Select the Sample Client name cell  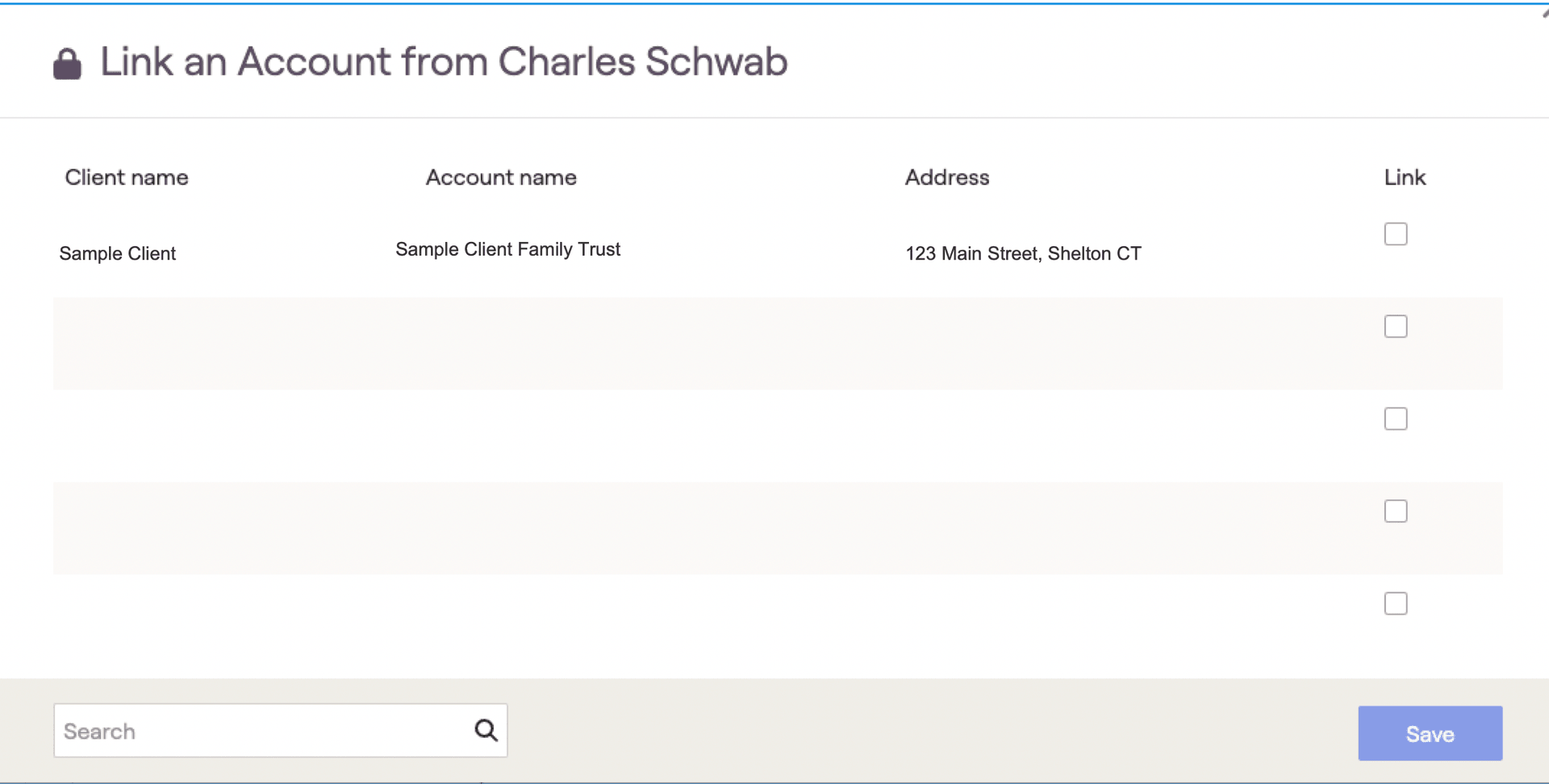click(x=118, y=253)
